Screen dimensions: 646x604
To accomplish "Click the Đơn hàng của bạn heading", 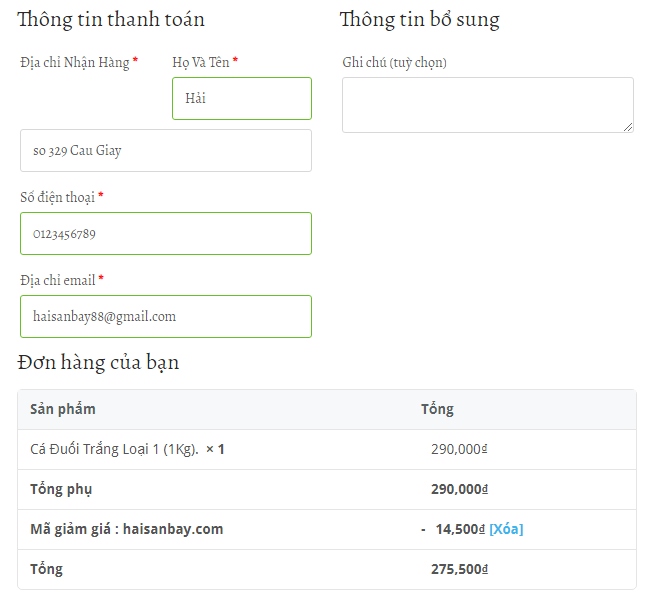I will [98, 362].
